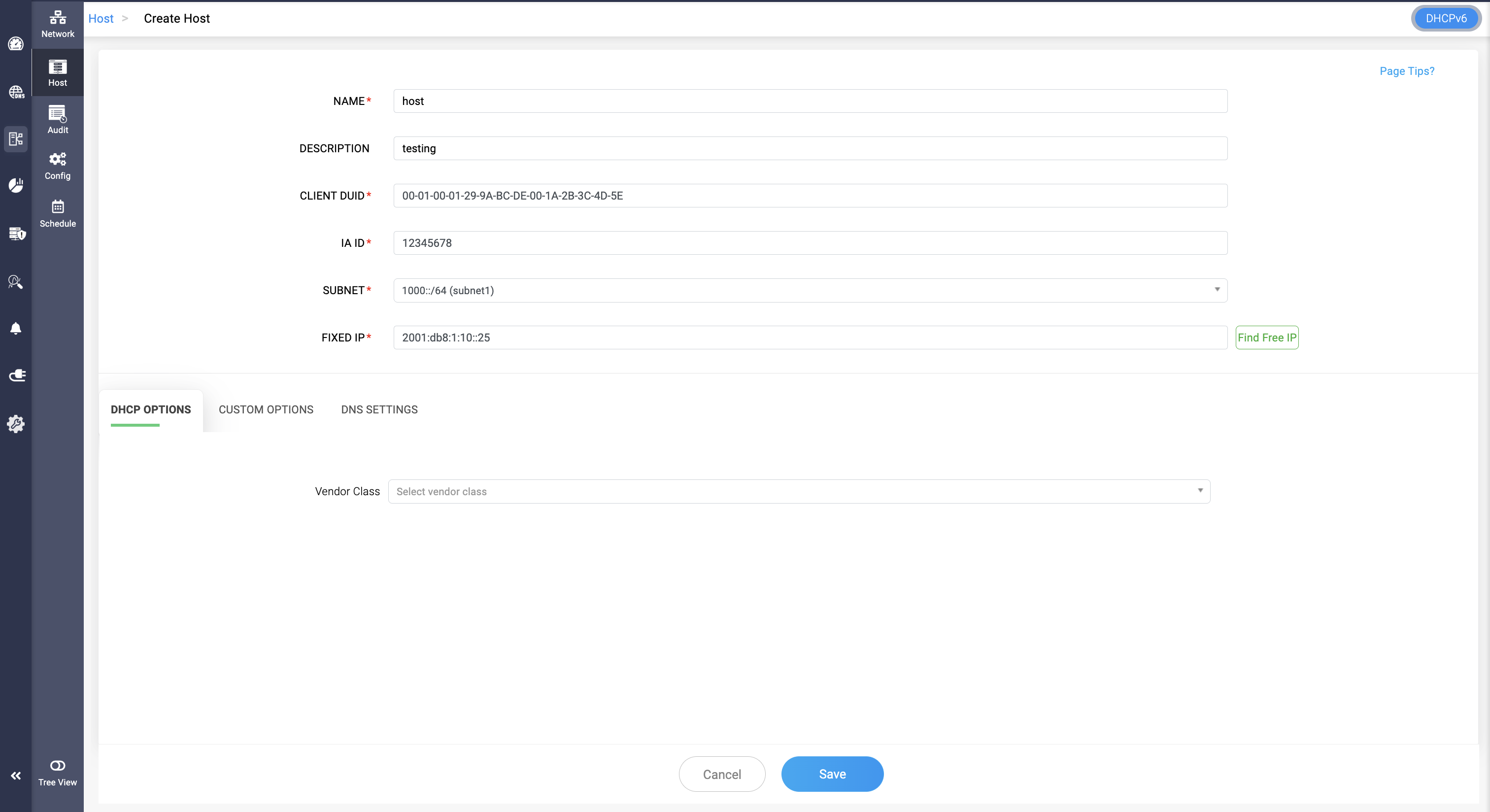Screen dimensions: 1490x812
Task: Click the settings gear wrench icon
Action: pos(16,423)
